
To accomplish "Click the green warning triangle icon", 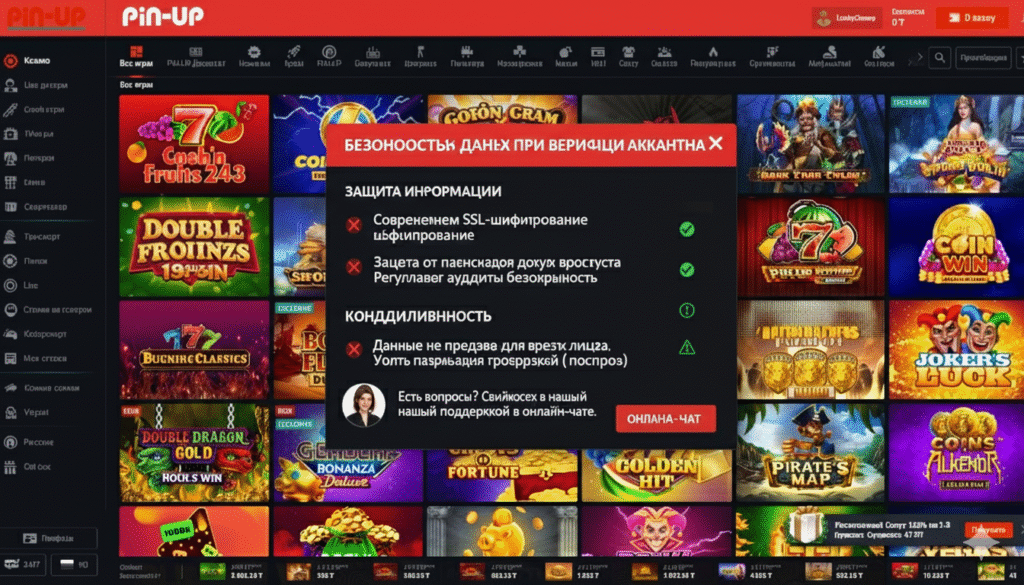I will 686,347.
